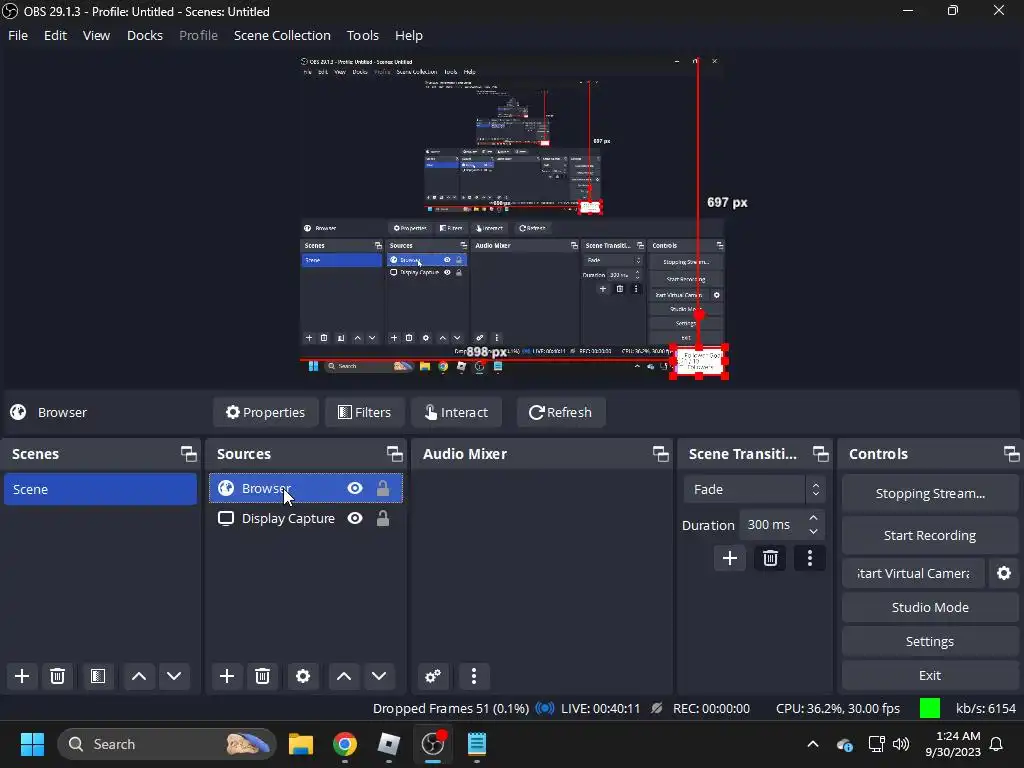Pop out the Scene Transitions dock

pyautogui.click(x=821, y=454)
